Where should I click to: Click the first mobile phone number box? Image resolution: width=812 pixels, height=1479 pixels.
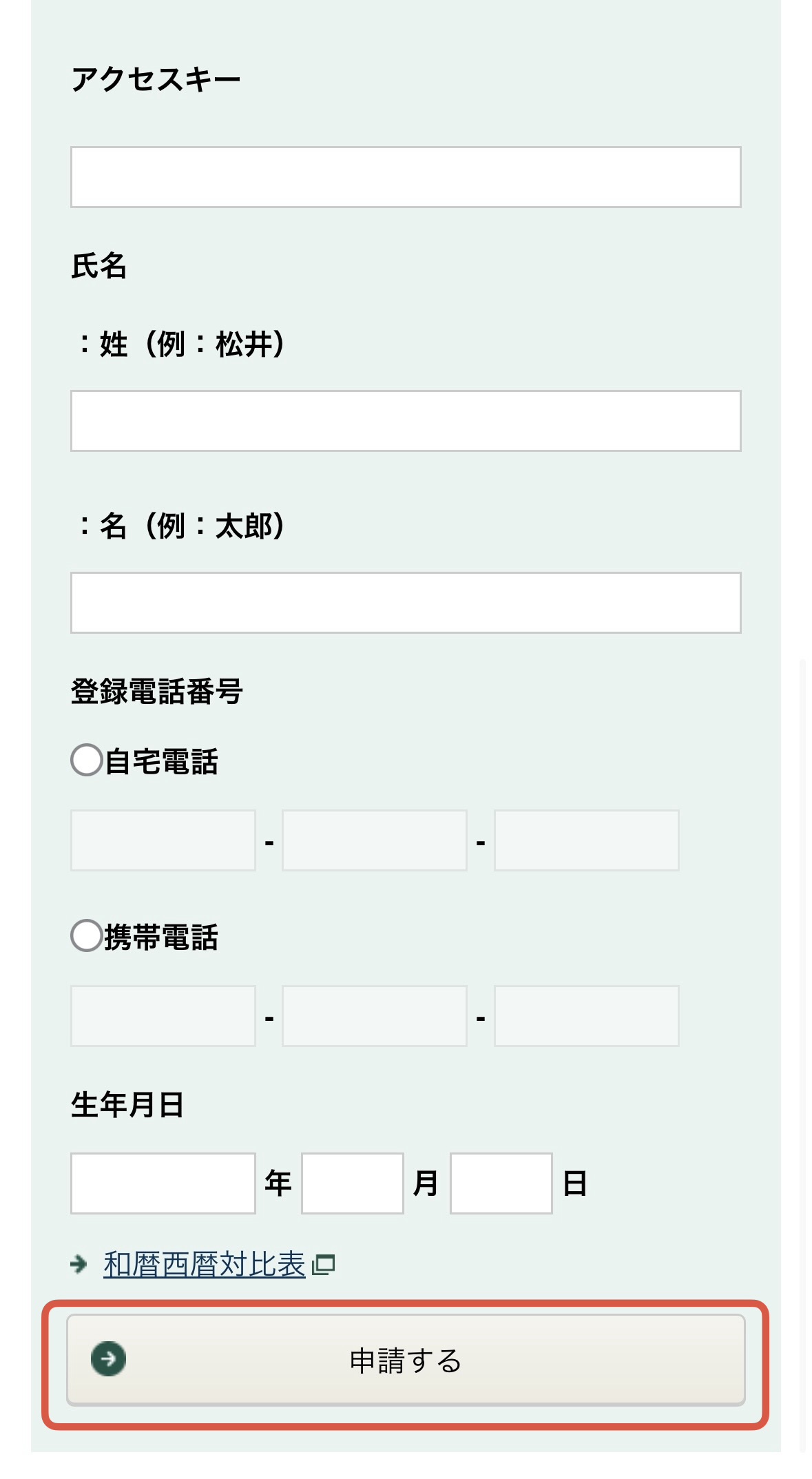coord(163,1016)
